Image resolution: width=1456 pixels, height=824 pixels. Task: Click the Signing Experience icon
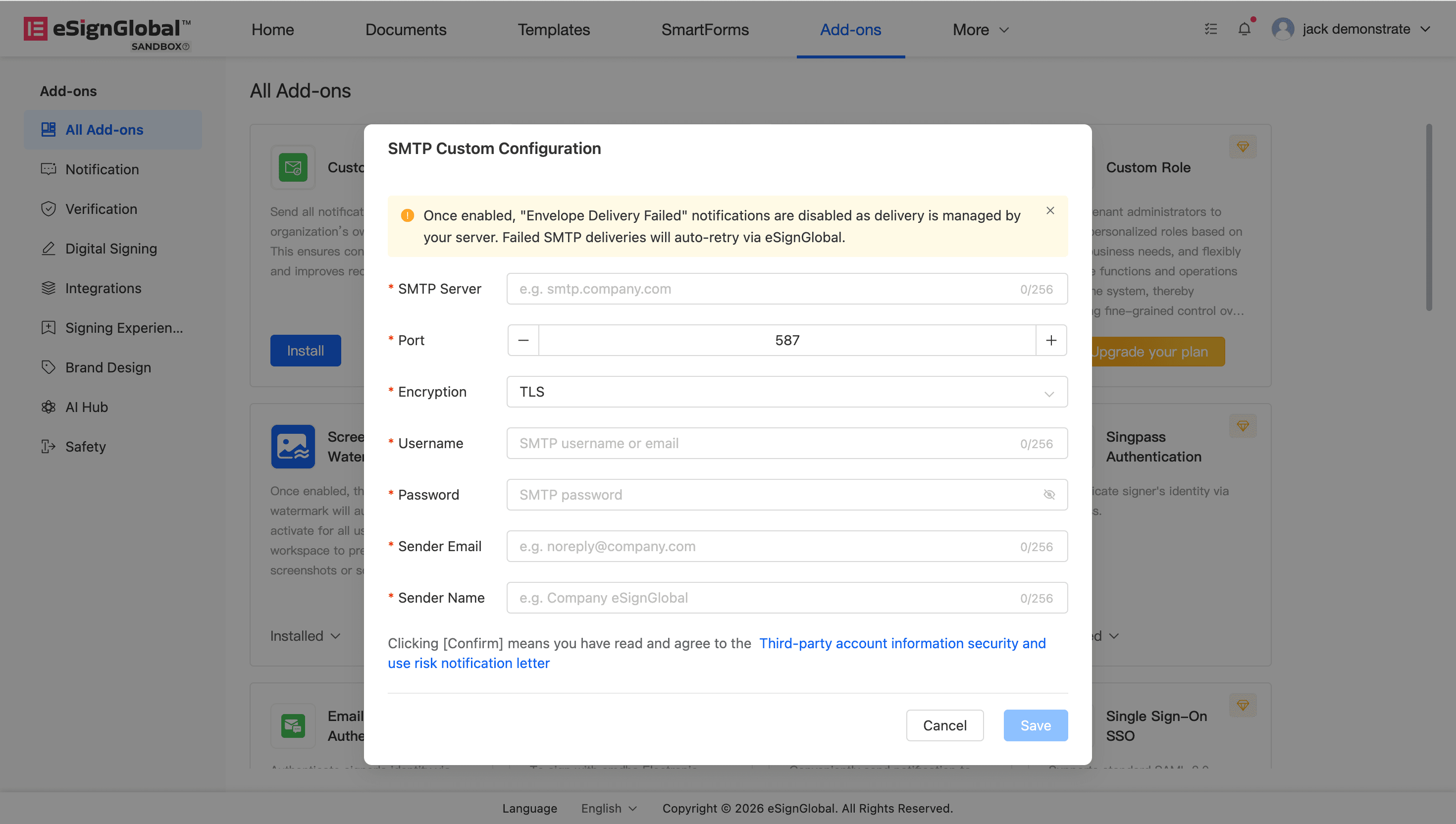click(49, 328)
